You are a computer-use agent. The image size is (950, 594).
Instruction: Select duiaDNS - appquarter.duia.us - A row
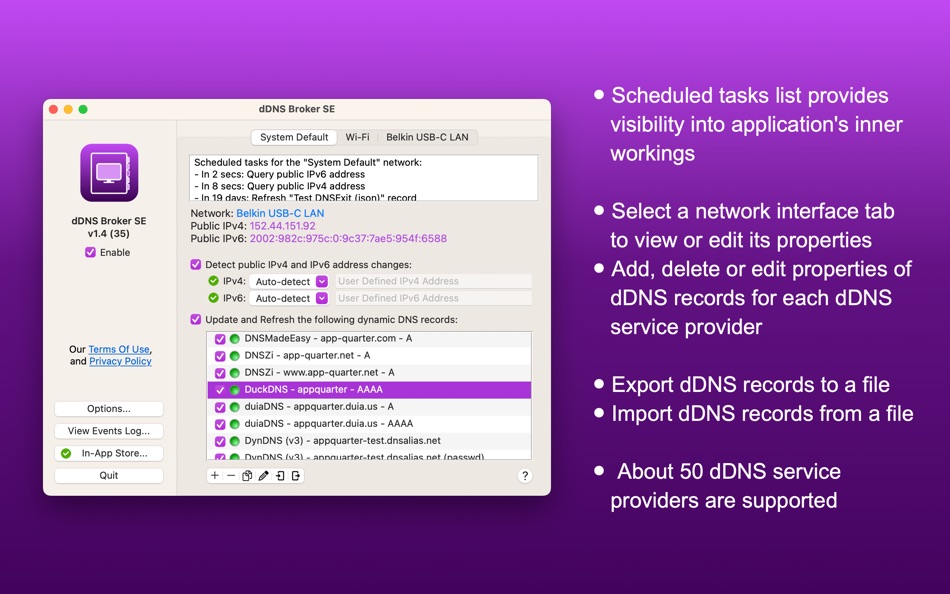pos(369,407)
